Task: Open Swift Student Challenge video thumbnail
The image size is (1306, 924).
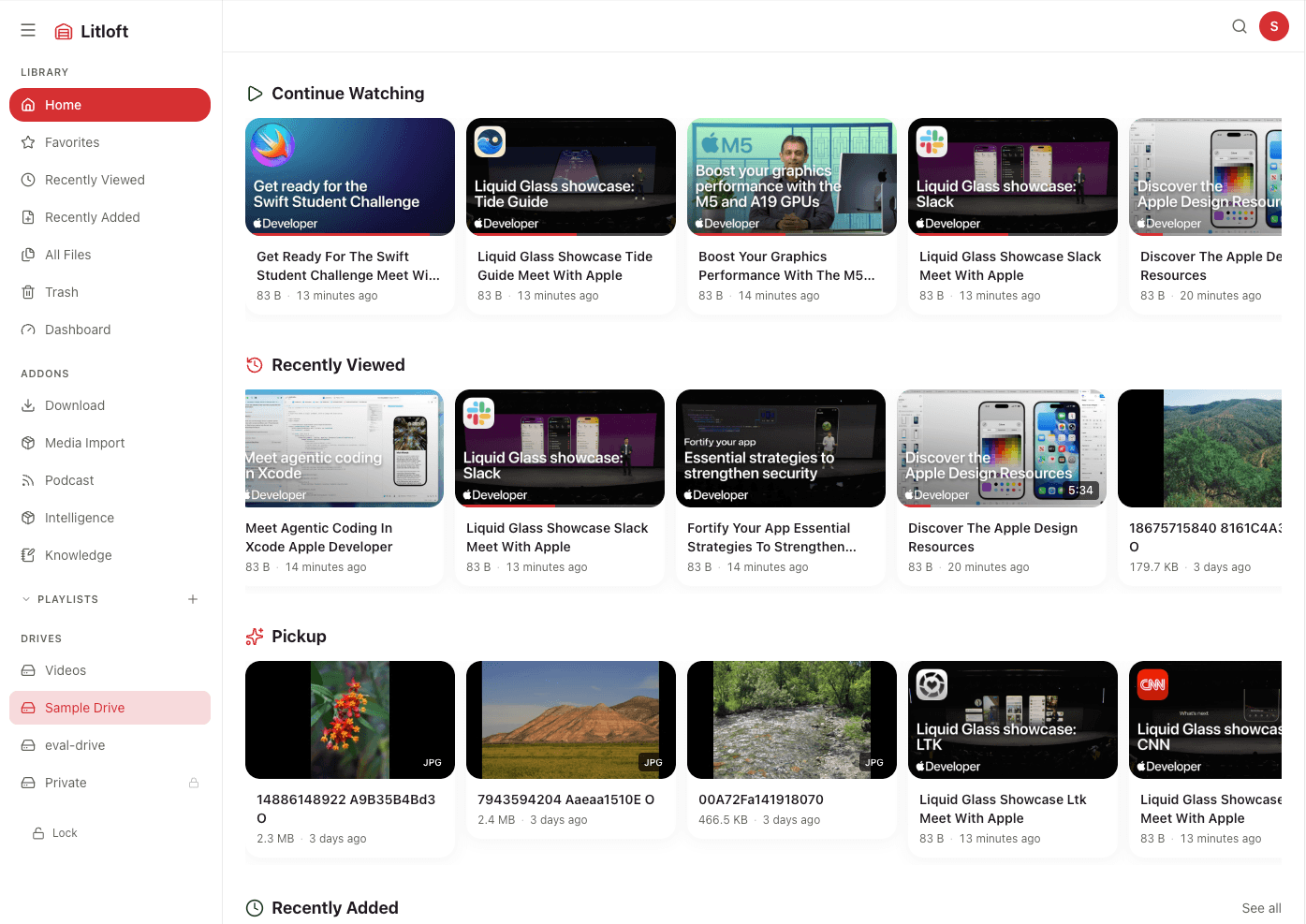Action: [x=350, y=177]
